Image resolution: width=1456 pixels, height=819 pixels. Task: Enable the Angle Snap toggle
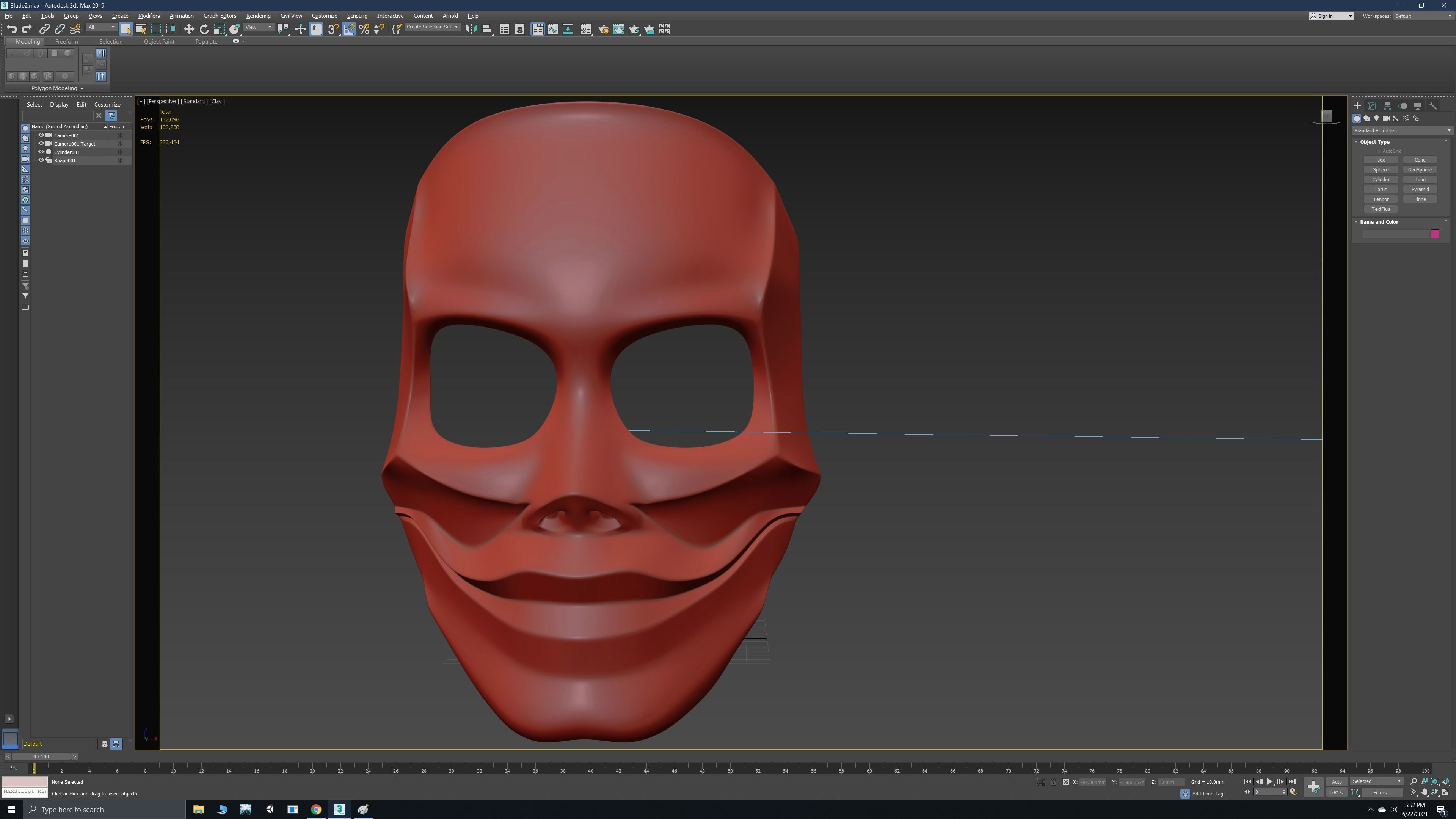(349, 29)
